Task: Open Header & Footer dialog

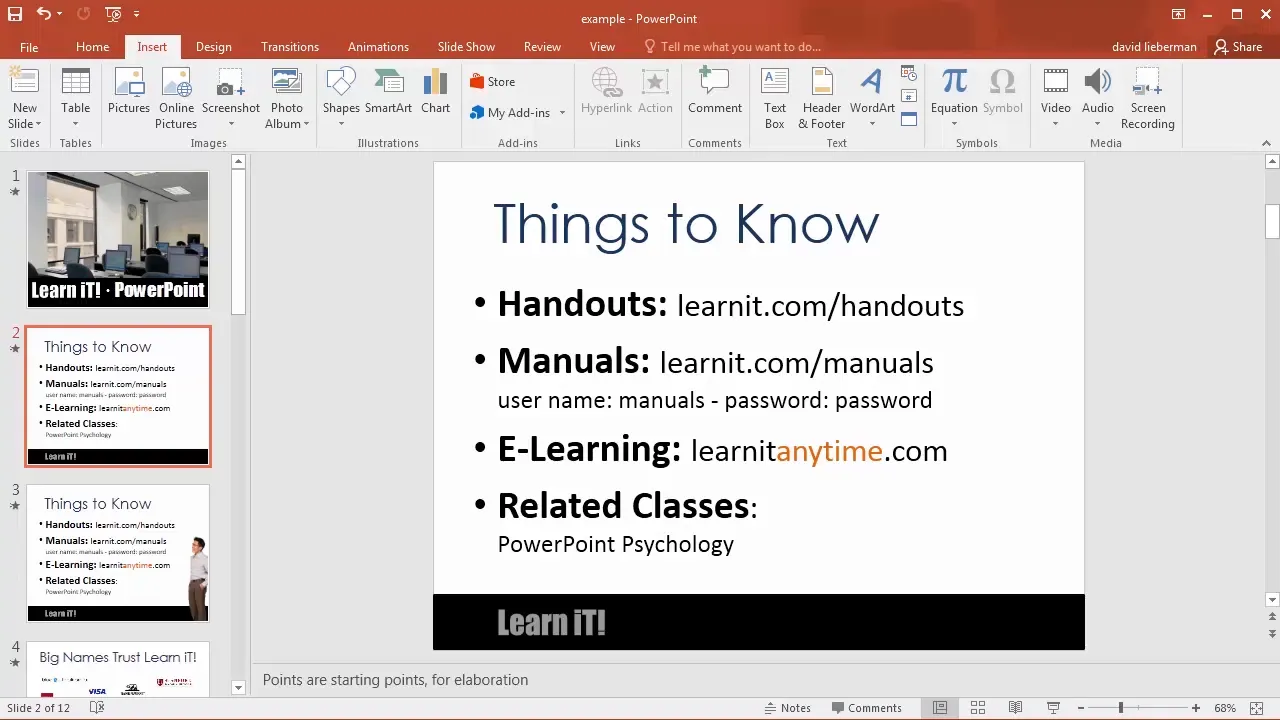Action: pyautogui.click(x=821, y=98)
